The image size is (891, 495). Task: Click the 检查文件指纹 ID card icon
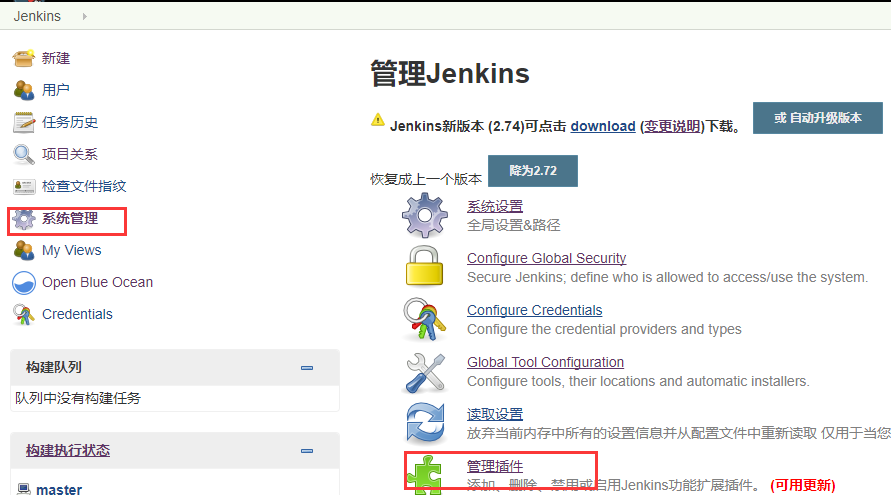[23, 186]
